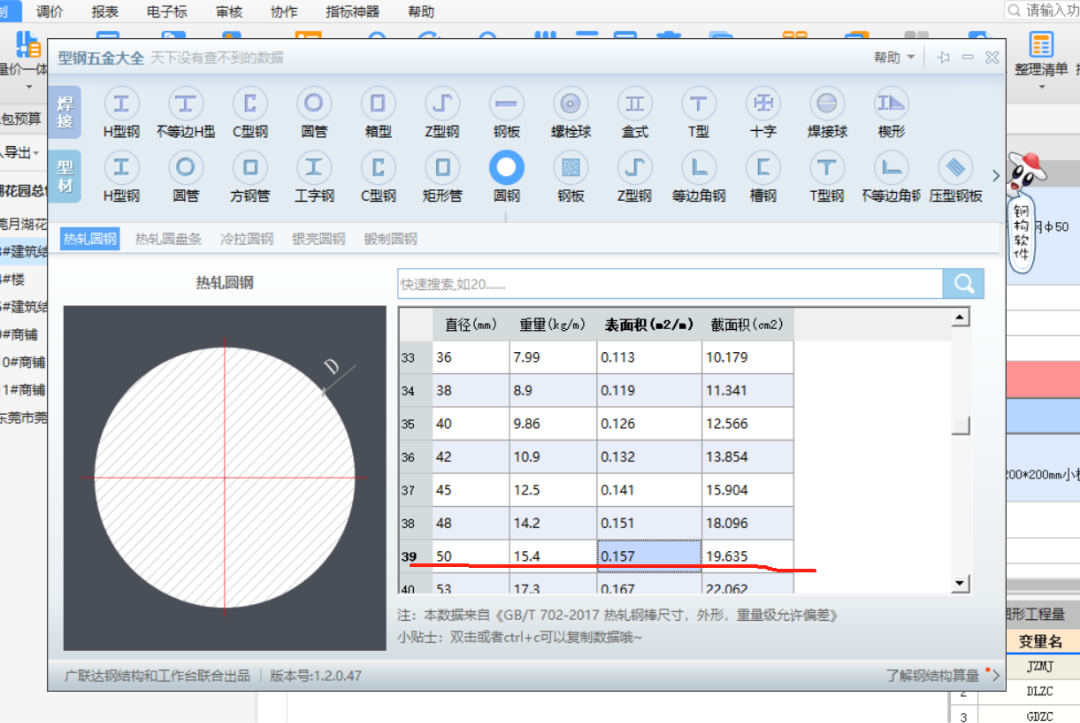Click the vertical scrollbar thumb of table

click(x=960, y=426)
